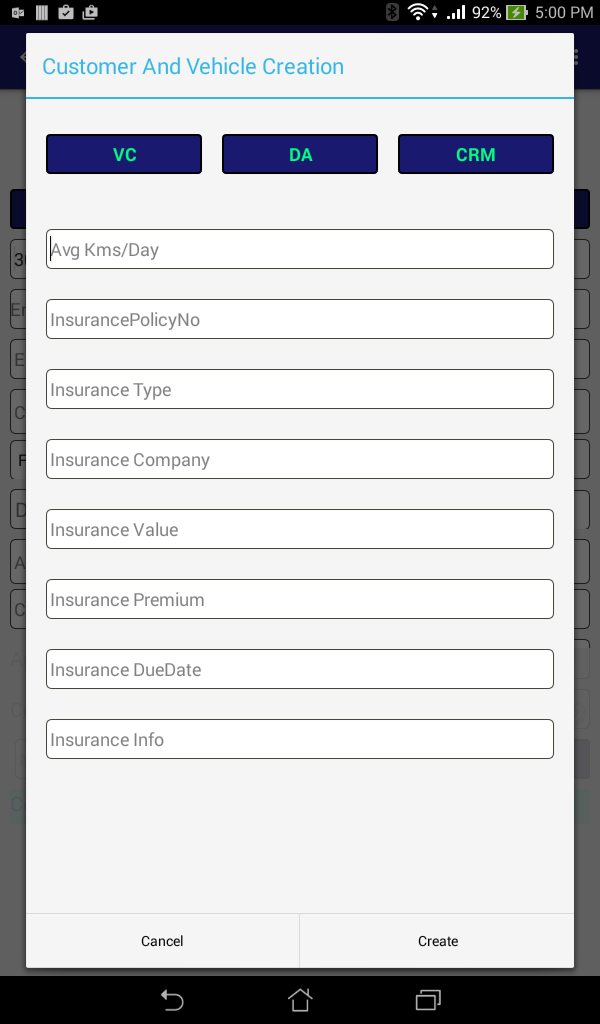This screenshot has height=1024, width=600.
Task: Open the recent apps overview icon
Action: (x=428, y=1000)
